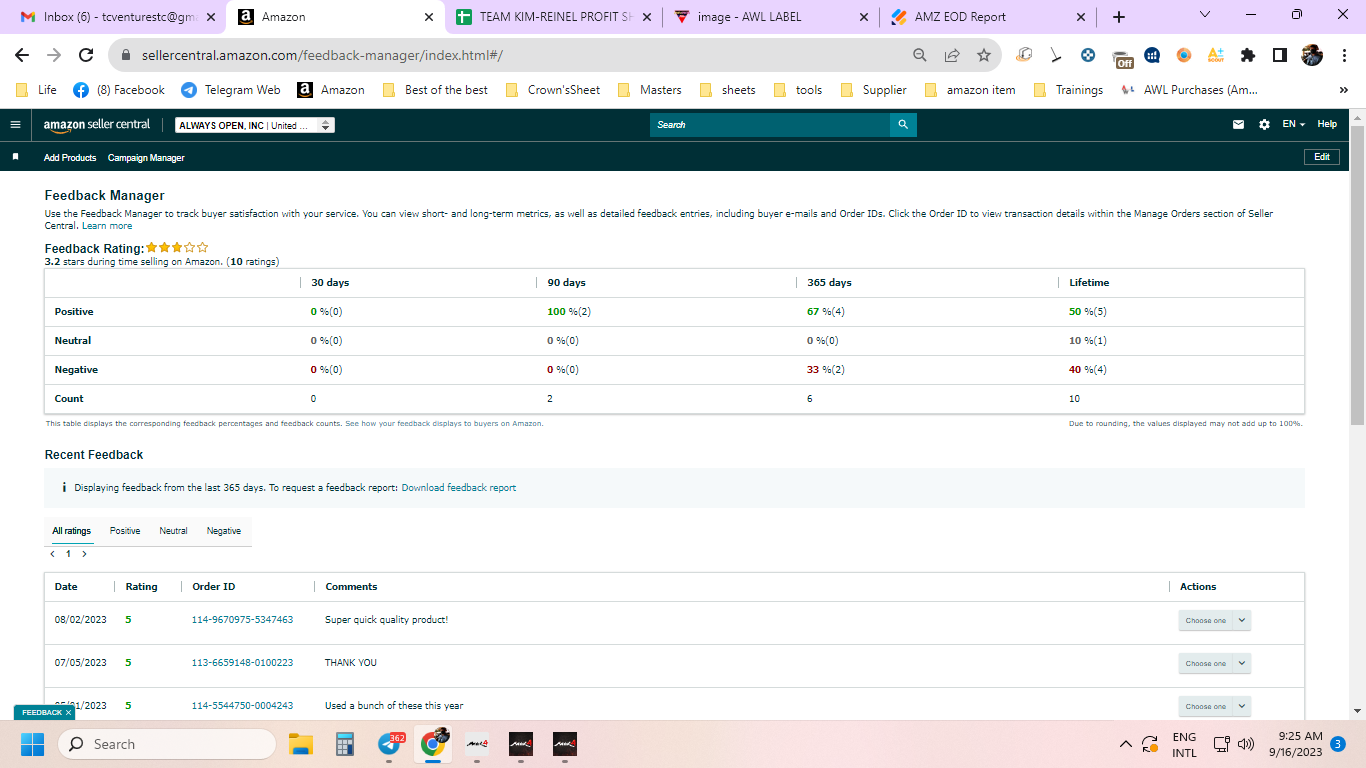Click the Windows taskbar search box
This screenshot has width=1366, height=768.
click(167, 744)
